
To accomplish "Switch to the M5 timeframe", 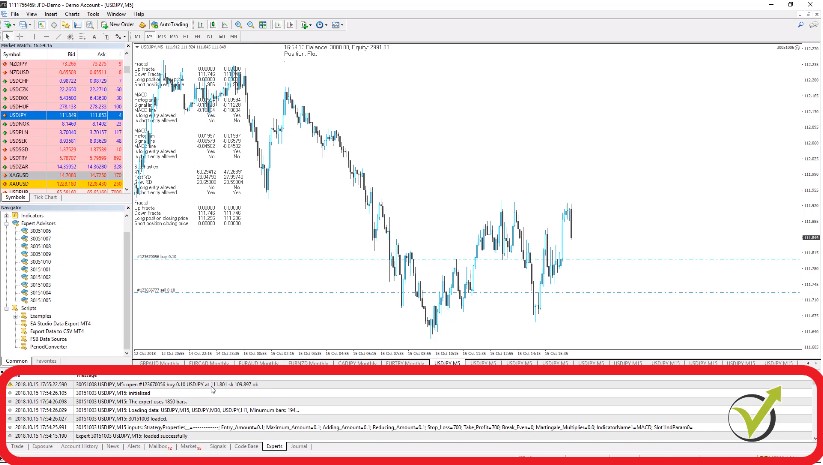I will pos(150,37).
